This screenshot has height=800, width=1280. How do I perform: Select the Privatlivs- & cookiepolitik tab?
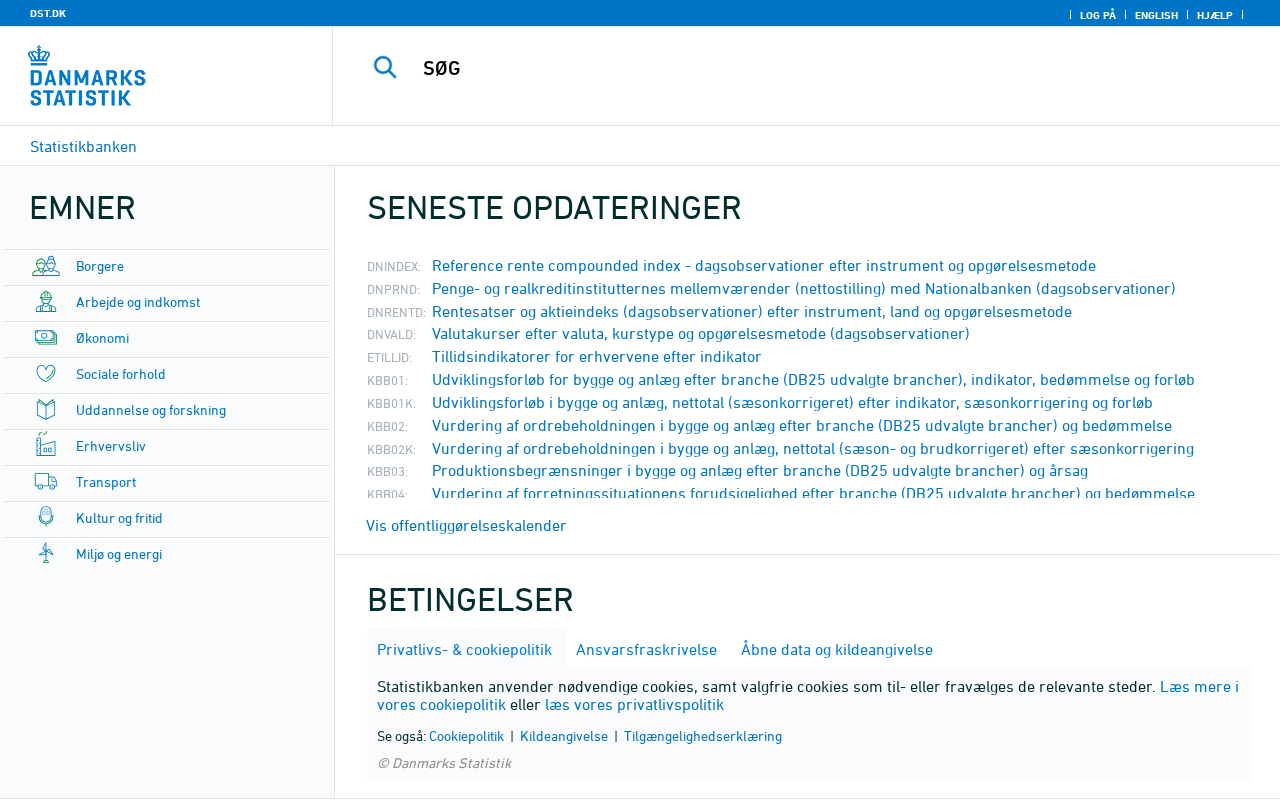coord(464,650)
